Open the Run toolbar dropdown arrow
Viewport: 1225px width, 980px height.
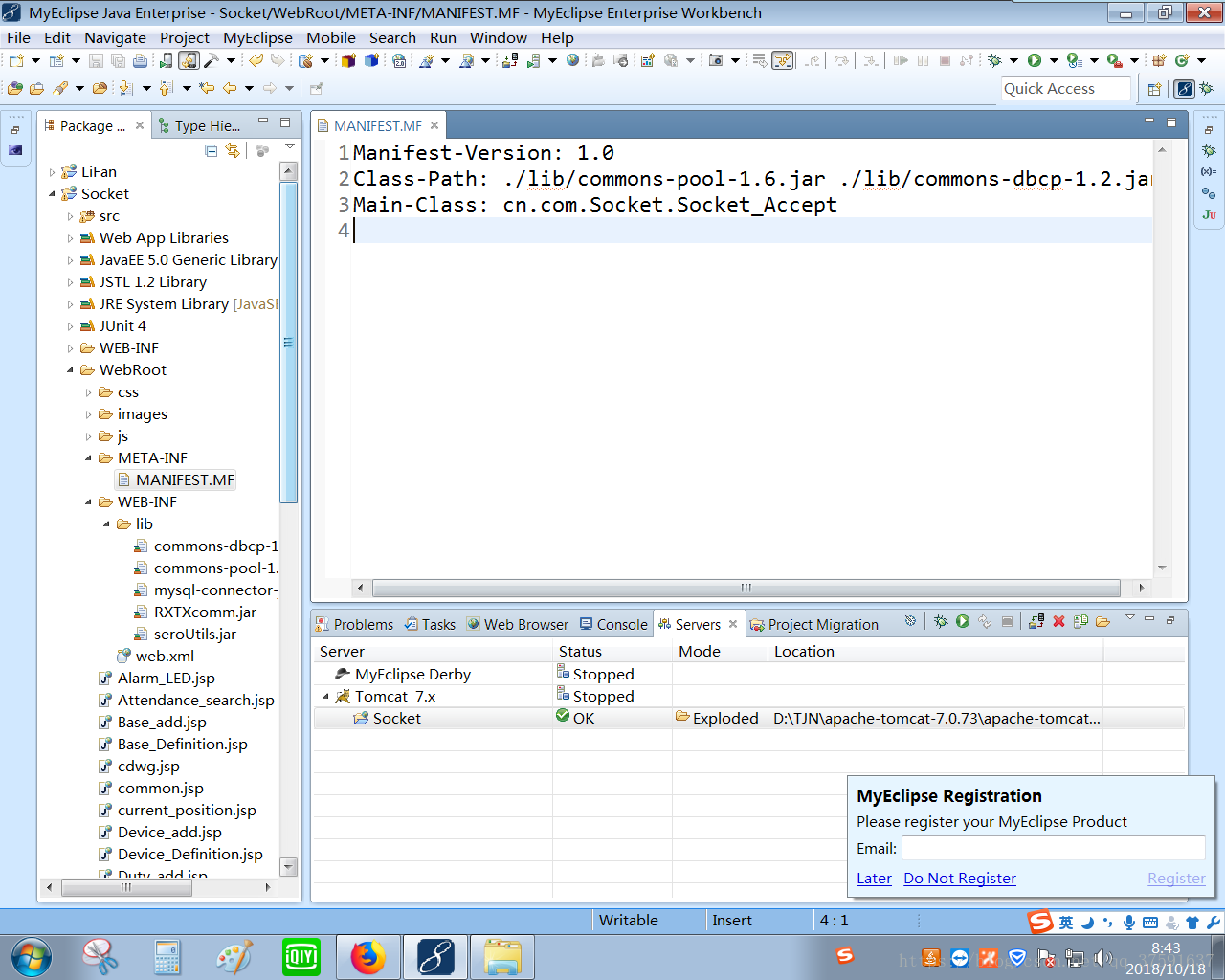pyautogui.click(x=1054, y=60)
